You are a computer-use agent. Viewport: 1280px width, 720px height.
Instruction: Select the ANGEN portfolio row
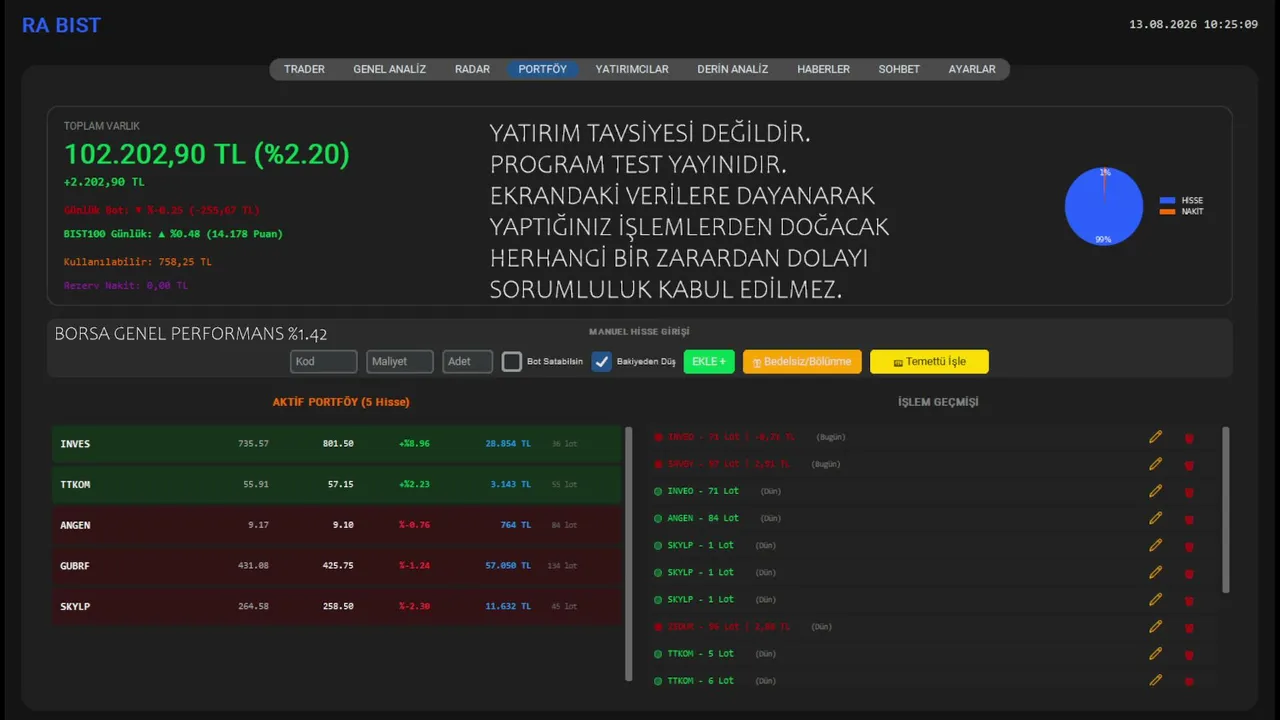click(336, 525)
